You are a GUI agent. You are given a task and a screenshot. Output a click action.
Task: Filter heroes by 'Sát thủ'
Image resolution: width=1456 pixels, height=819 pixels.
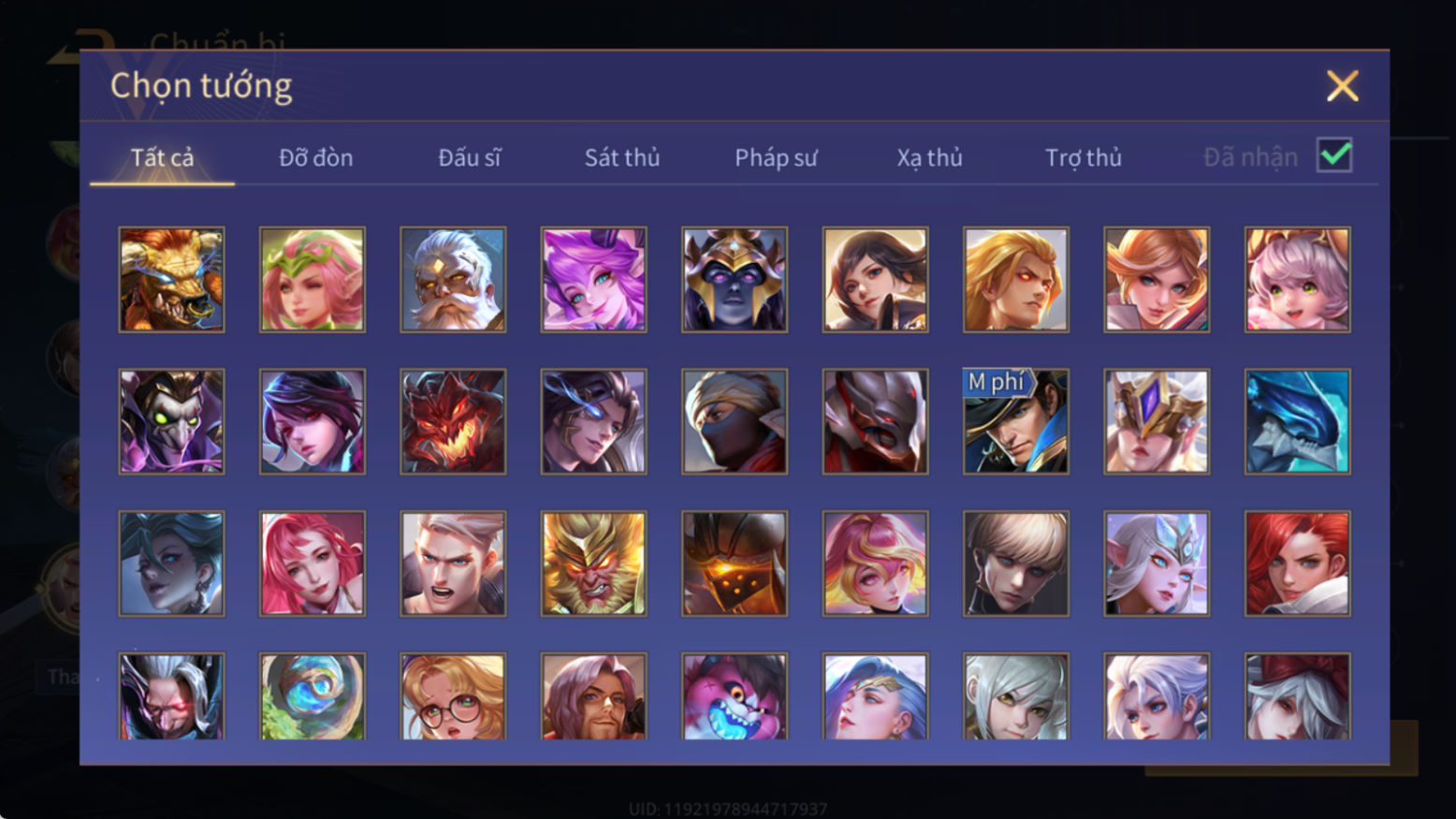tap(622, 157)
